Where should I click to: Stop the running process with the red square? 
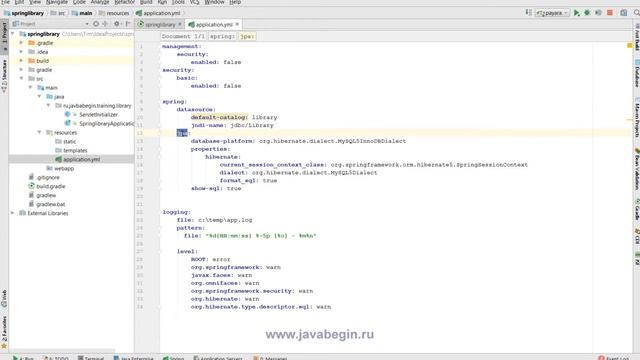coord(610,13)
